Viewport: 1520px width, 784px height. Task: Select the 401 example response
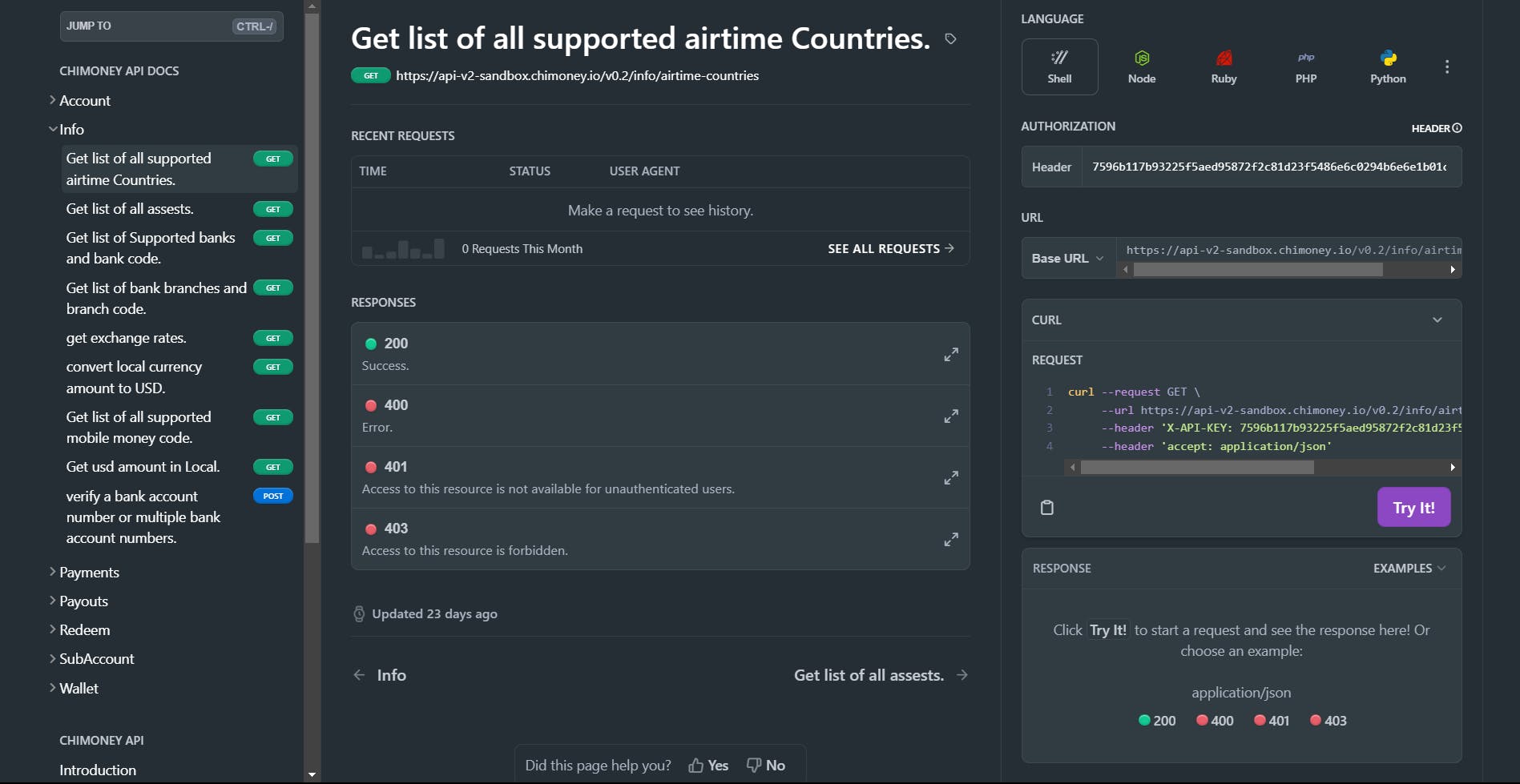[x=1272, y=721]
